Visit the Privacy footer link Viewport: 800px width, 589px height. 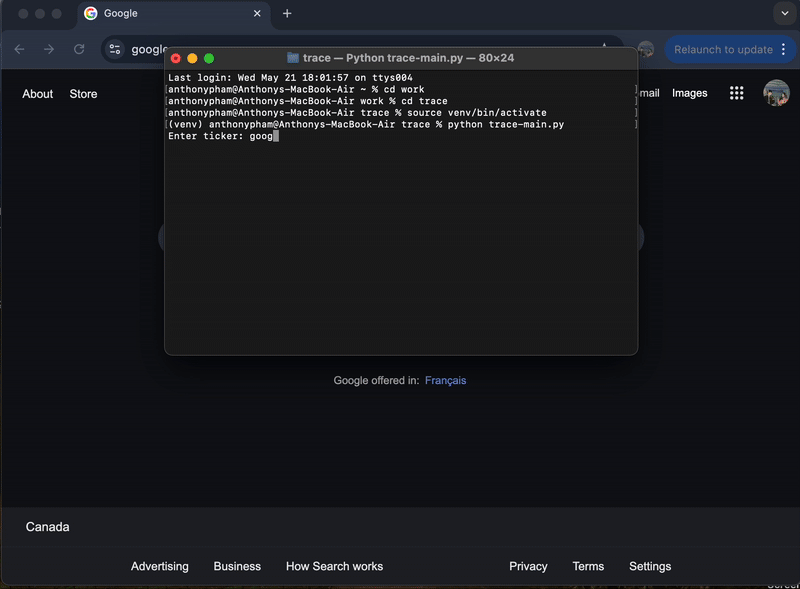point(528,566)
